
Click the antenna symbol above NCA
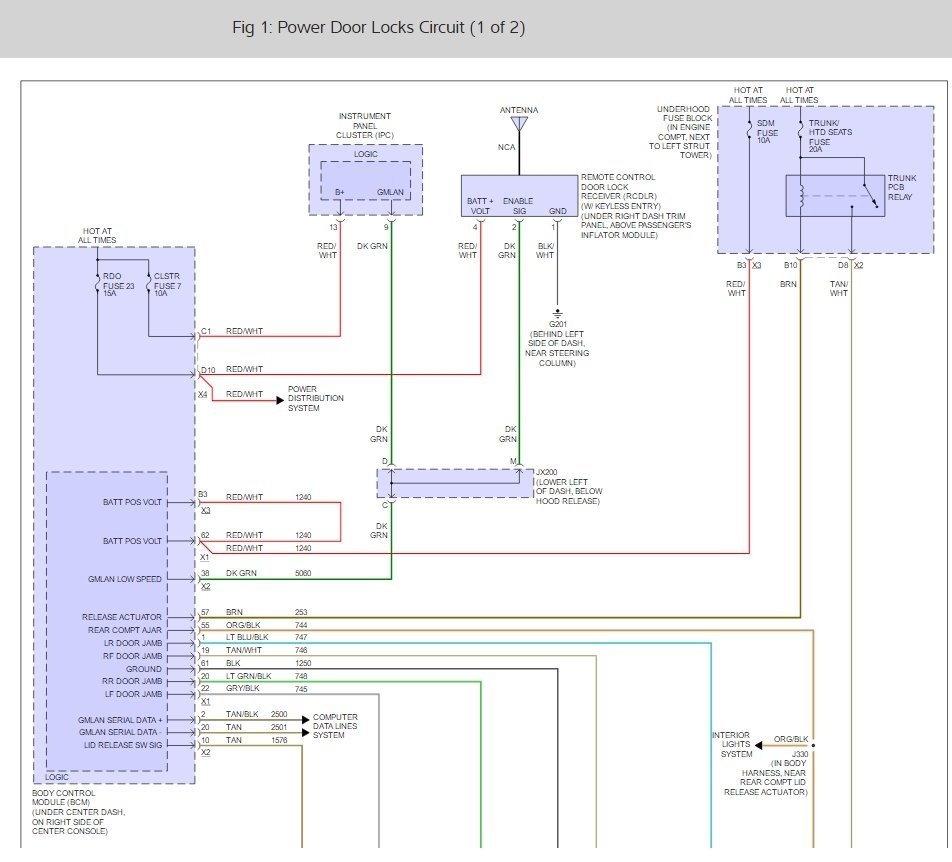518,125
